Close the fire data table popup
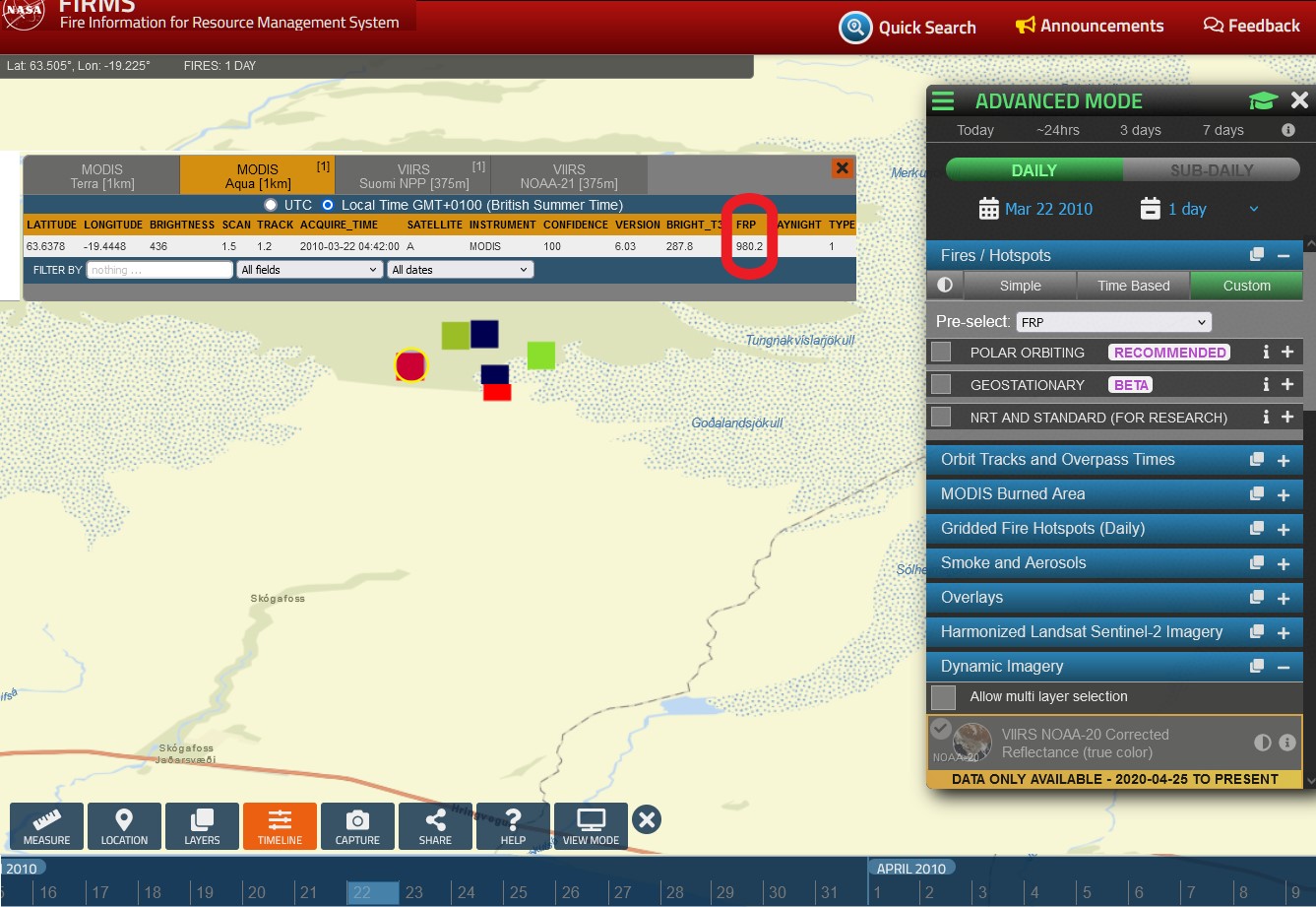 pyautogui.click(x=842, y=168)
